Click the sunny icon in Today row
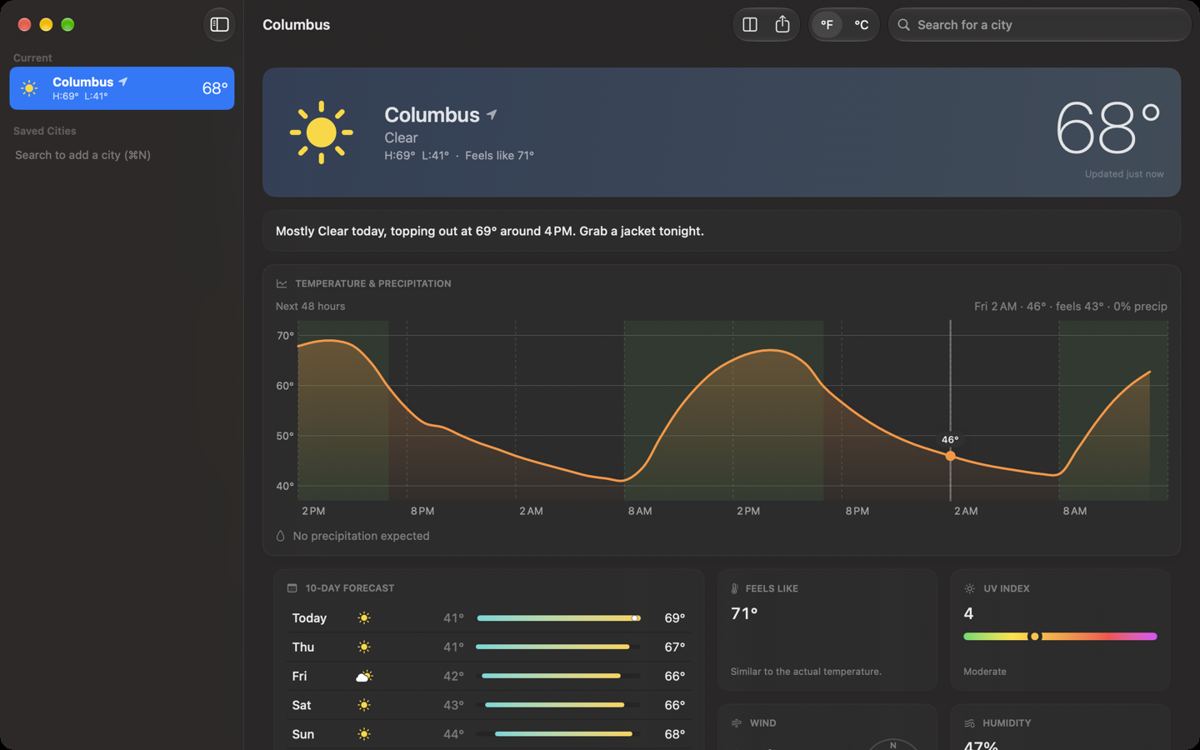Image resolution: width=1200 pixels, height=750 pixels. pyautogui.click(x=364, y=618)
